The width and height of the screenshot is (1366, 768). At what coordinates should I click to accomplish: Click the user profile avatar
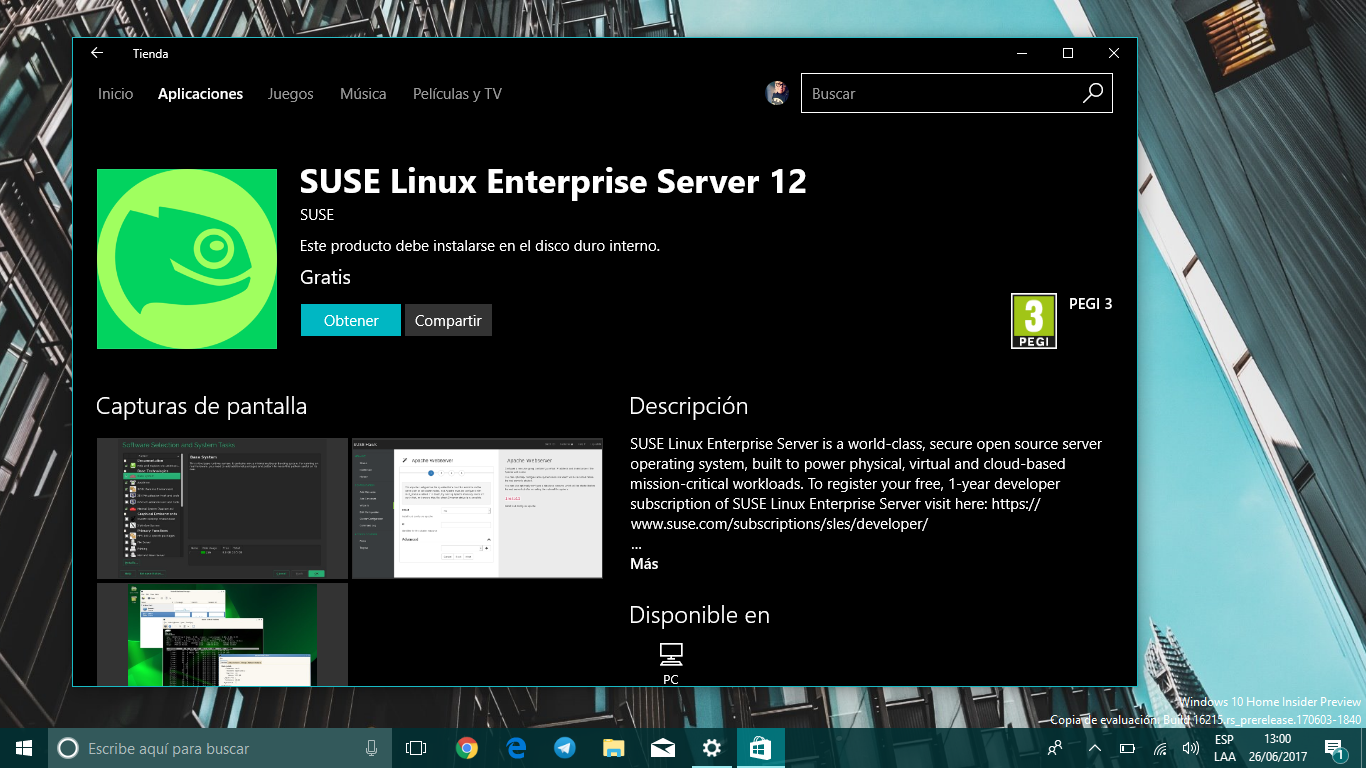[778, 93]
